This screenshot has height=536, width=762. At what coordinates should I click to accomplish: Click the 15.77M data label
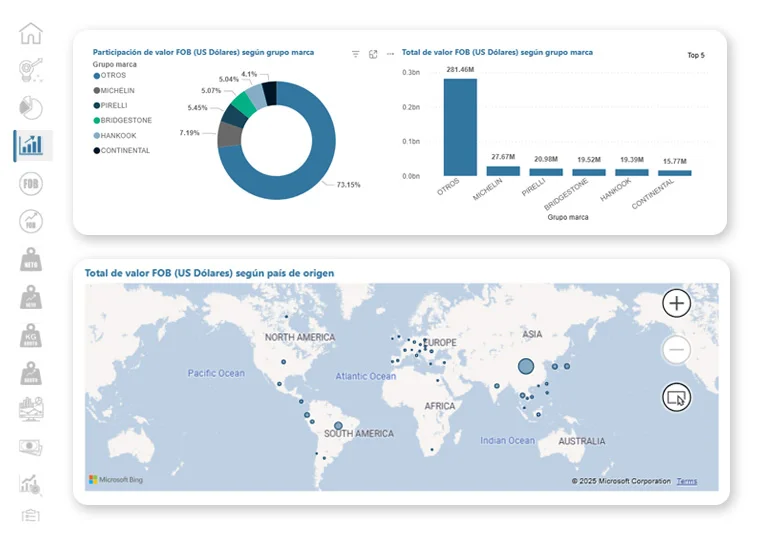675,161
